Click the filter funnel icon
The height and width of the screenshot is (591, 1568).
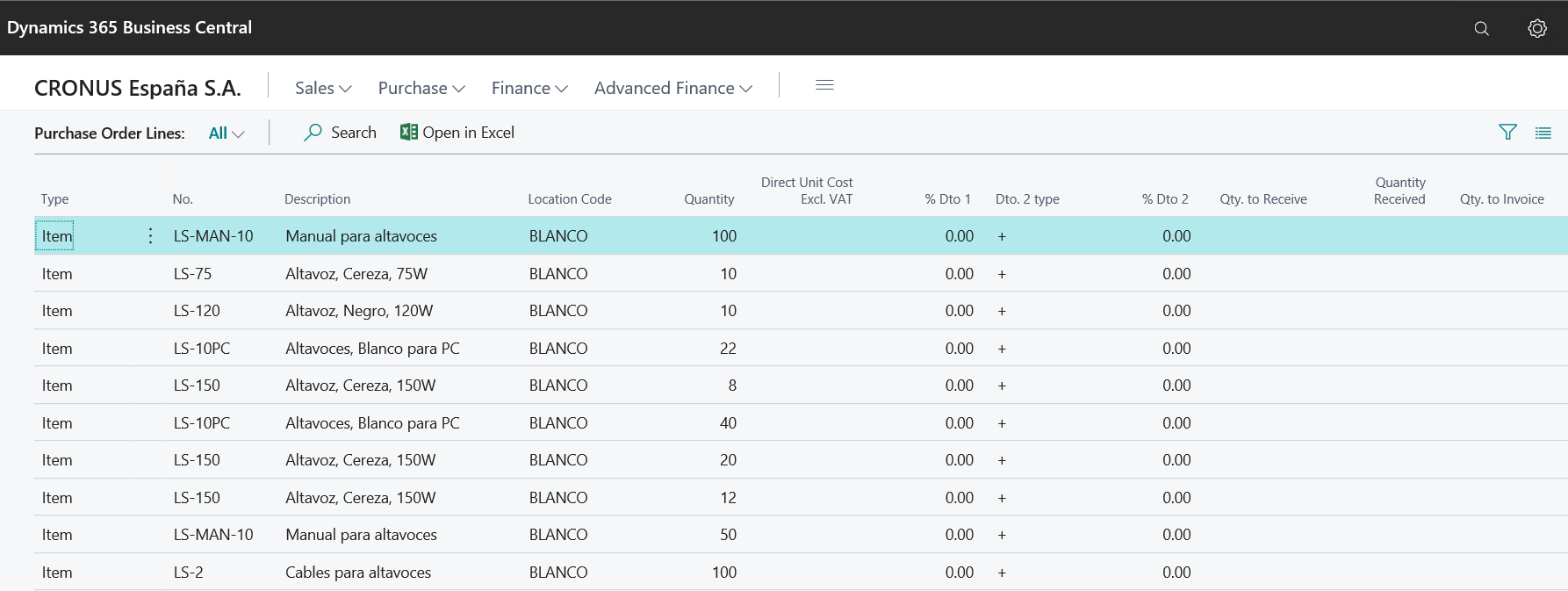coord(1507,133)
